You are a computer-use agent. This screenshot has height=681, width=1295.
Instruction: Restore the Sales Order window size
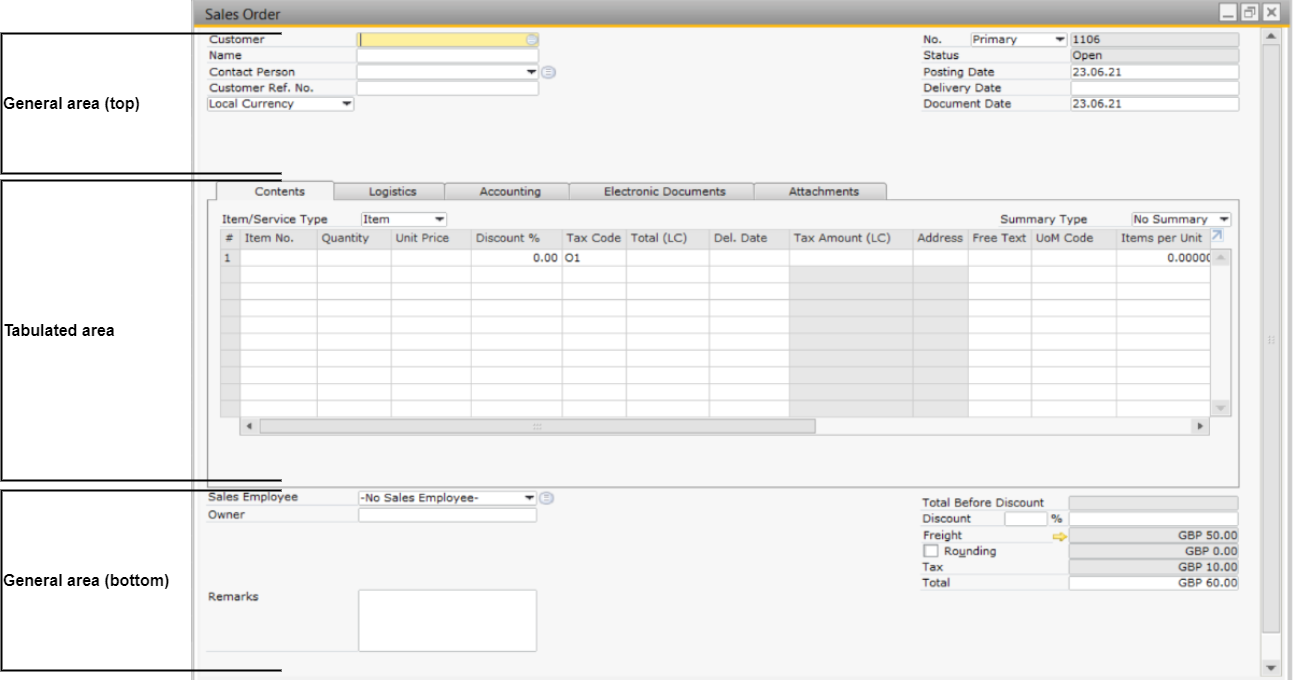point(1249,13)
